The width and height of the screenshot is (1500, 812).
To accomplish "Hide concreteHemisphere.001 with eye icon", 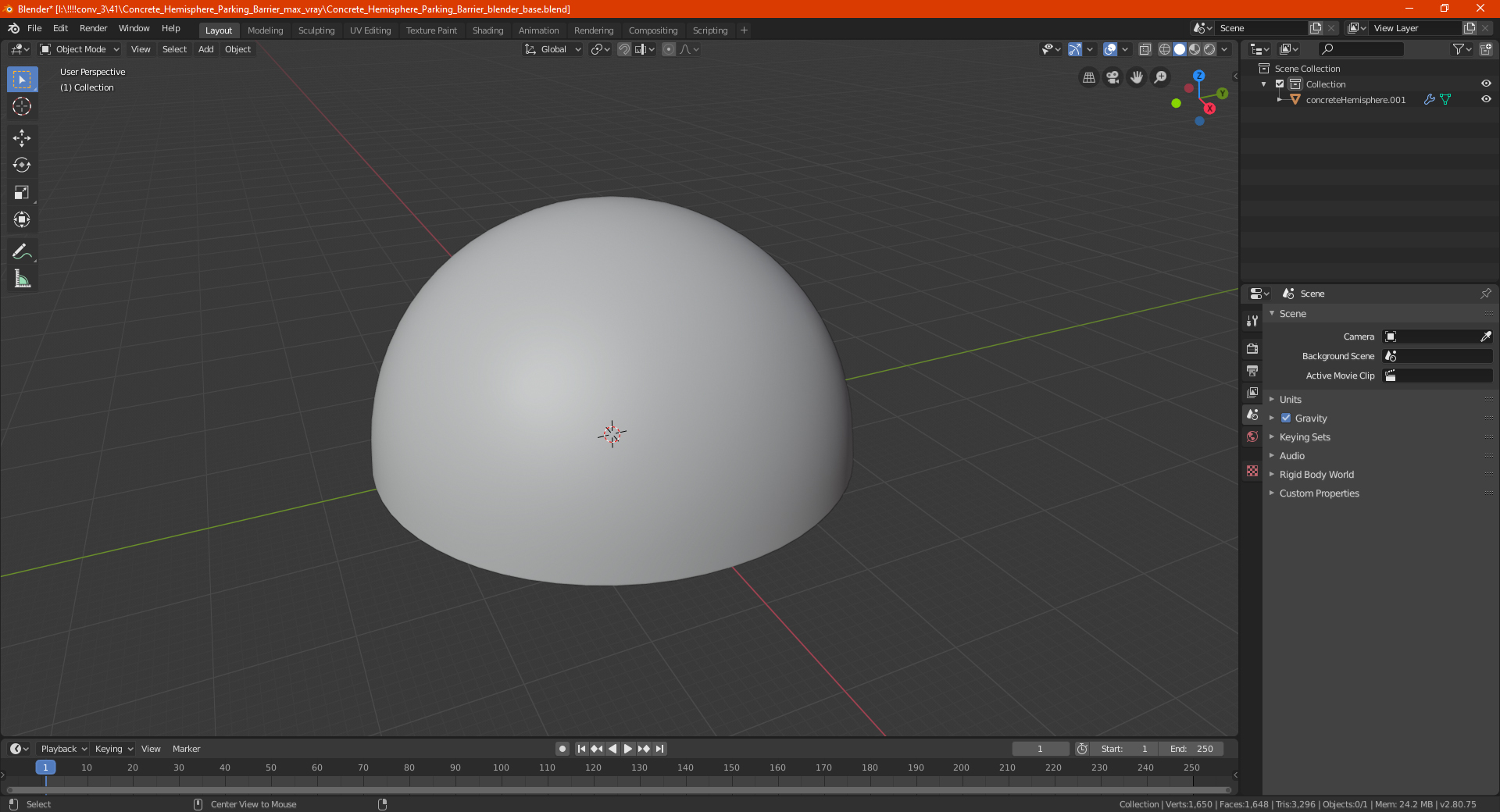I will coord(1485,99).
